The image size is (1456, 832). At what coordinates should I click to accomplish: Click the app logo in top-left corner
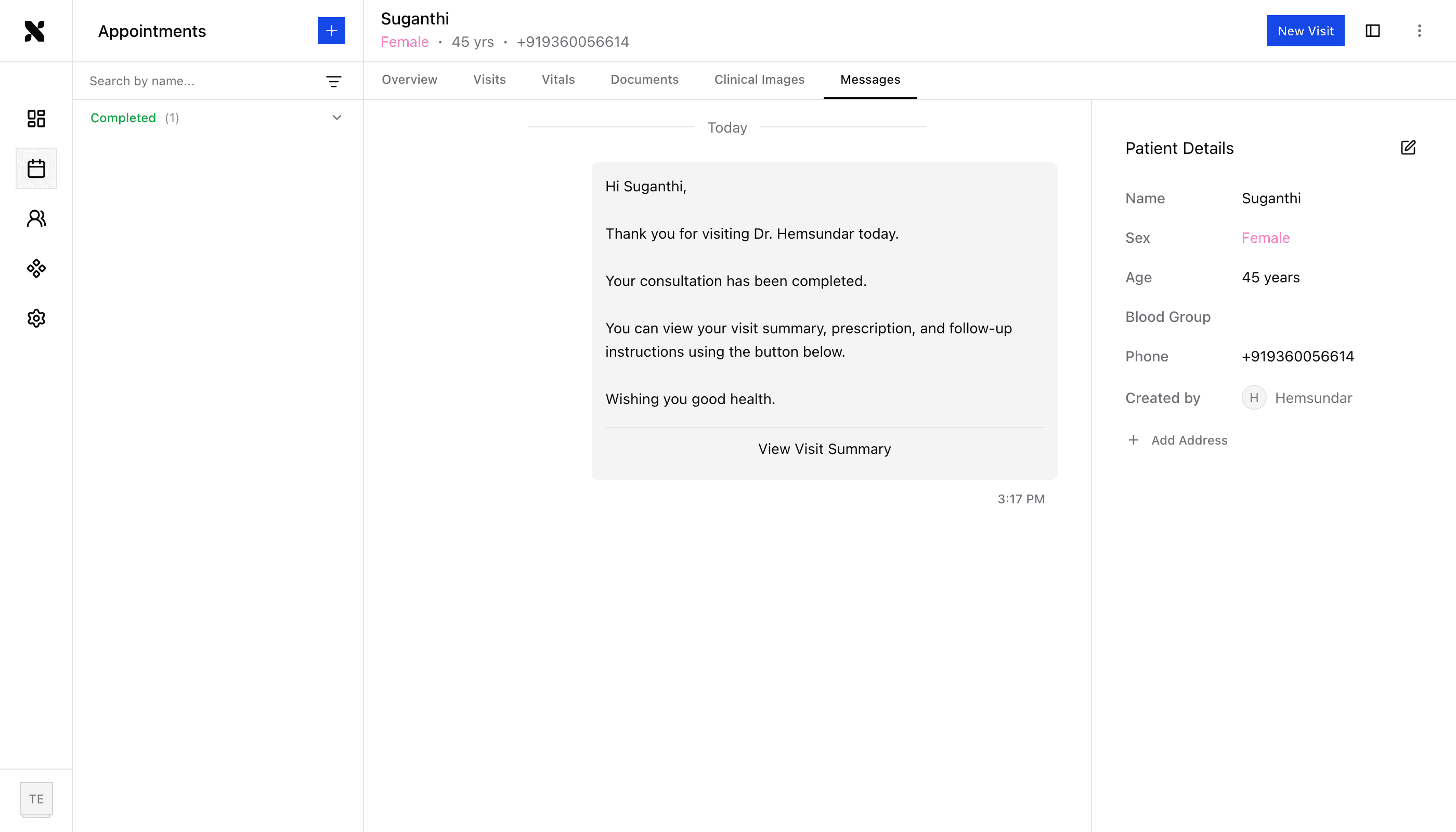click(x=35, y=31)
